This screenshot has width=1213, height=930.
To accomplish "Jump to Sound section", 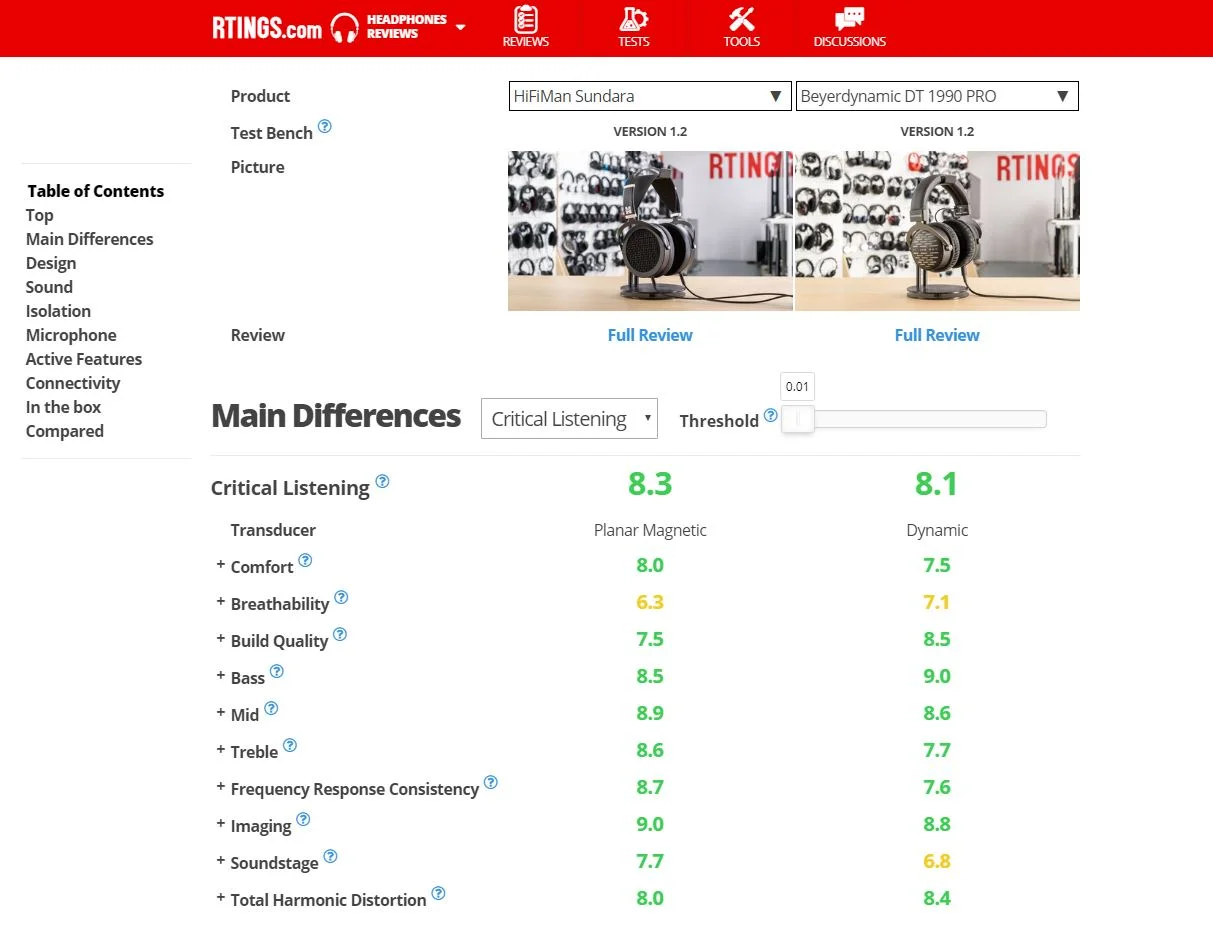I will pyautogui.click(x=49, y=287).
